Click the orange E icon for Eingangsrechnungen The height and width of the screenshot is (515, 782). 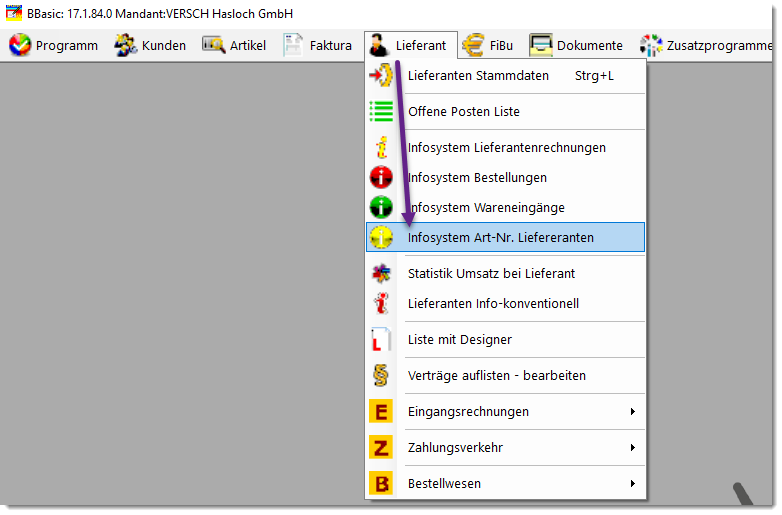pos(381,411)
